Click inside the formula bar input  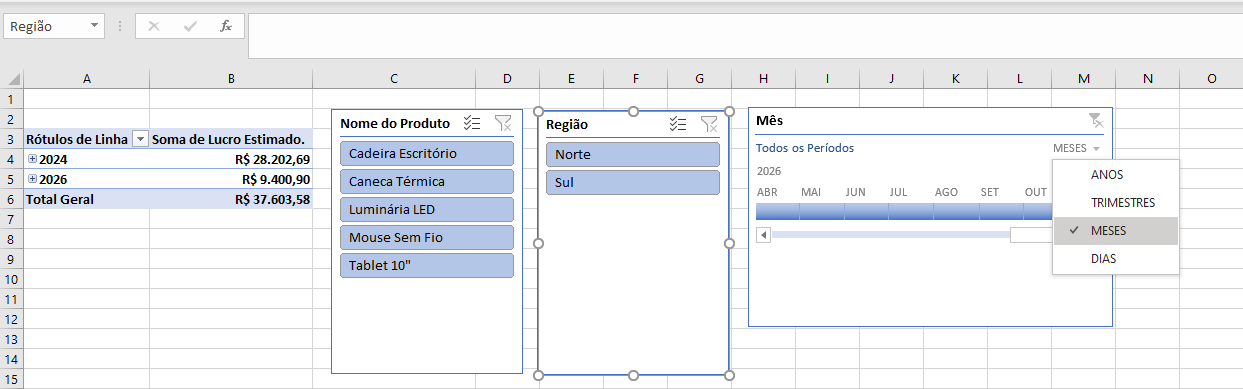coord(745,35)
